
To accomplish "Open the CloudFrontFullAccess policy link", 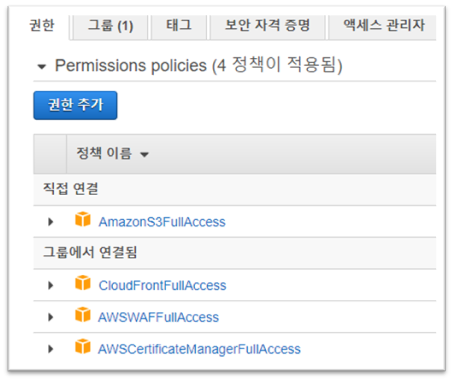I will 162,286.
